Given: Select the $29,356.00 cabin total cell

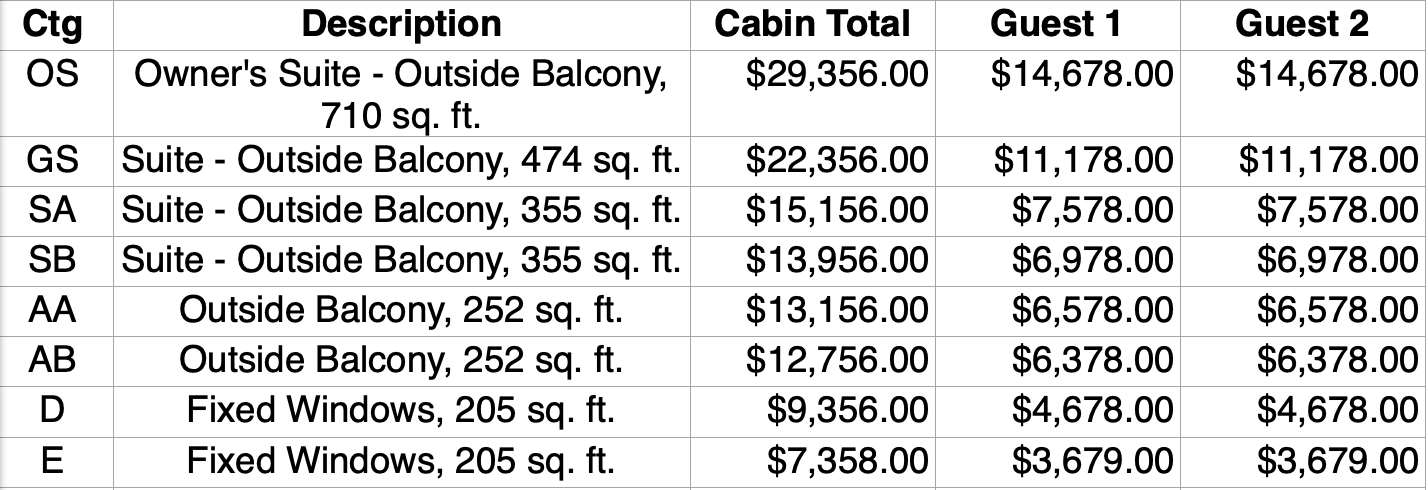Looking at the screenshot, I should (x=837, y=73).
